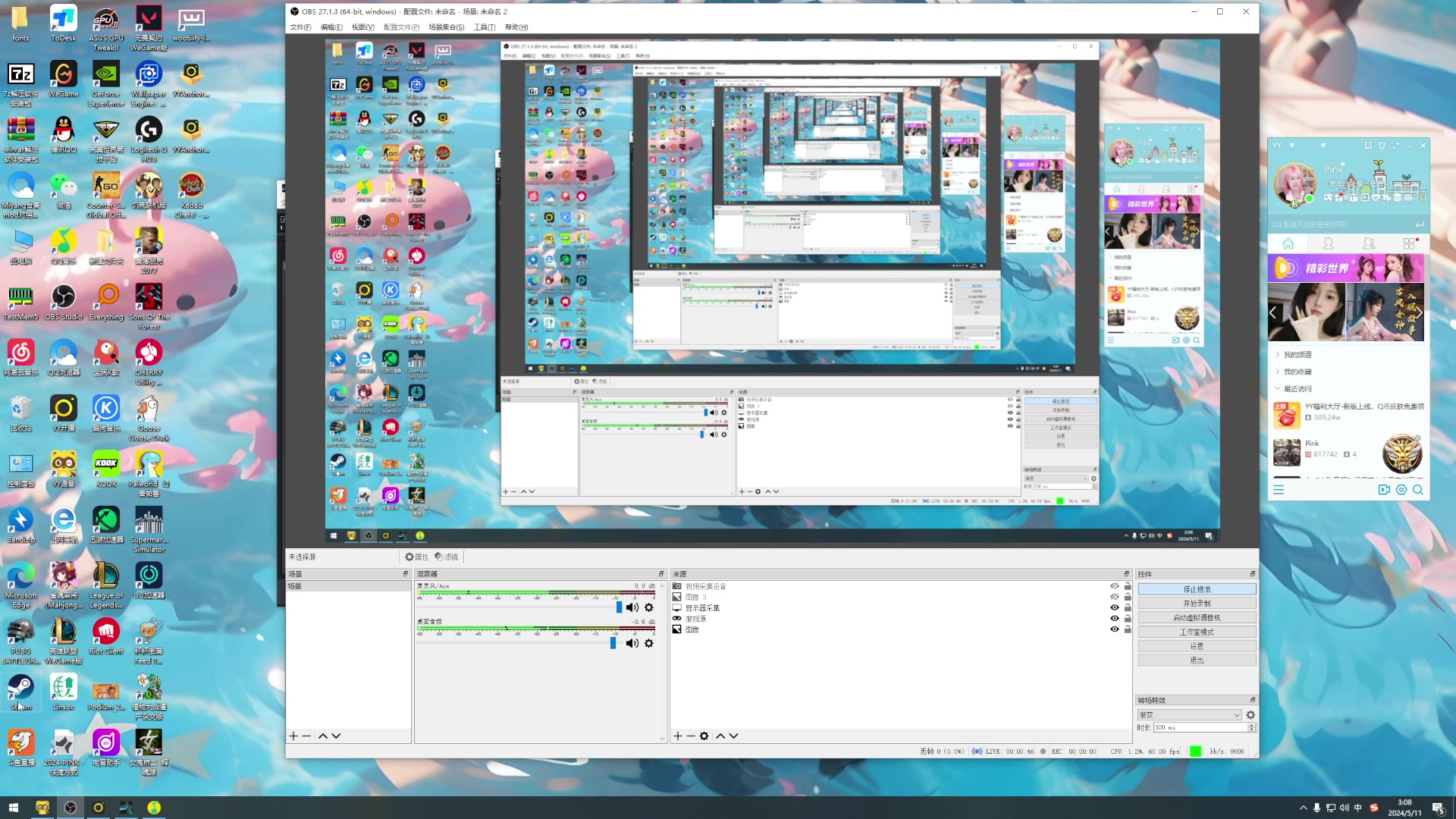Open 桌面音频 mixer gear settings
This screenshot has height=819, width=1456.
tap(649, 643)
